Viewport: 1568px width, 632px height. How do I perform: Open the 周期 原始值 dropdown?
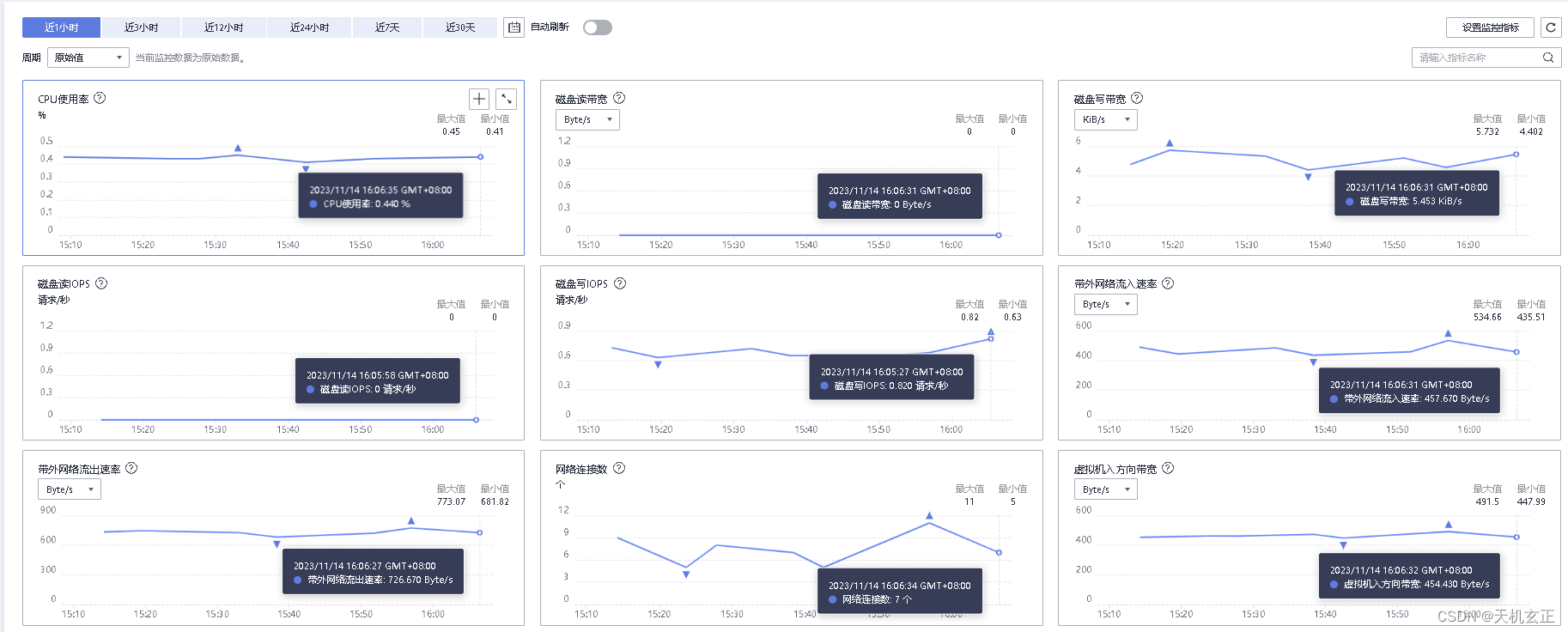pyautogui.click(x=88, y=58)
